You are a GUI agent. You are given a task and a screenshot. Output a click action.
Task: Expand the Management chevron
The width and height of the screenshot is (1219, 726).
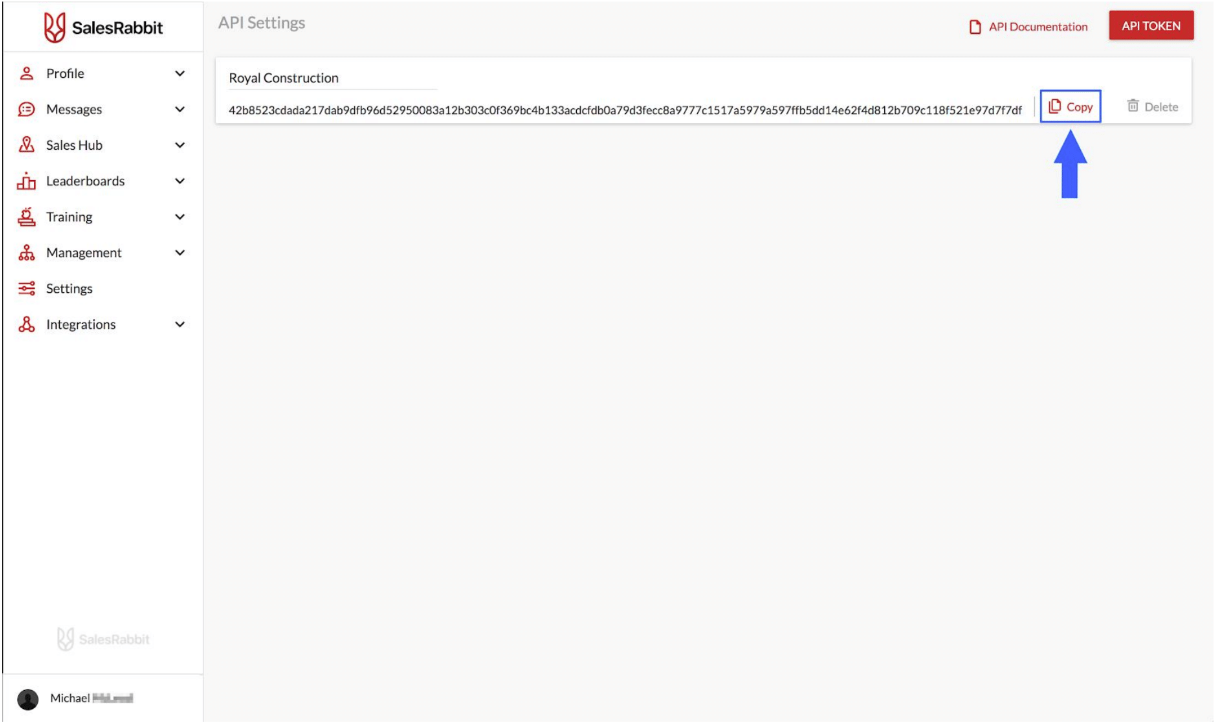(x=180, y=253)
